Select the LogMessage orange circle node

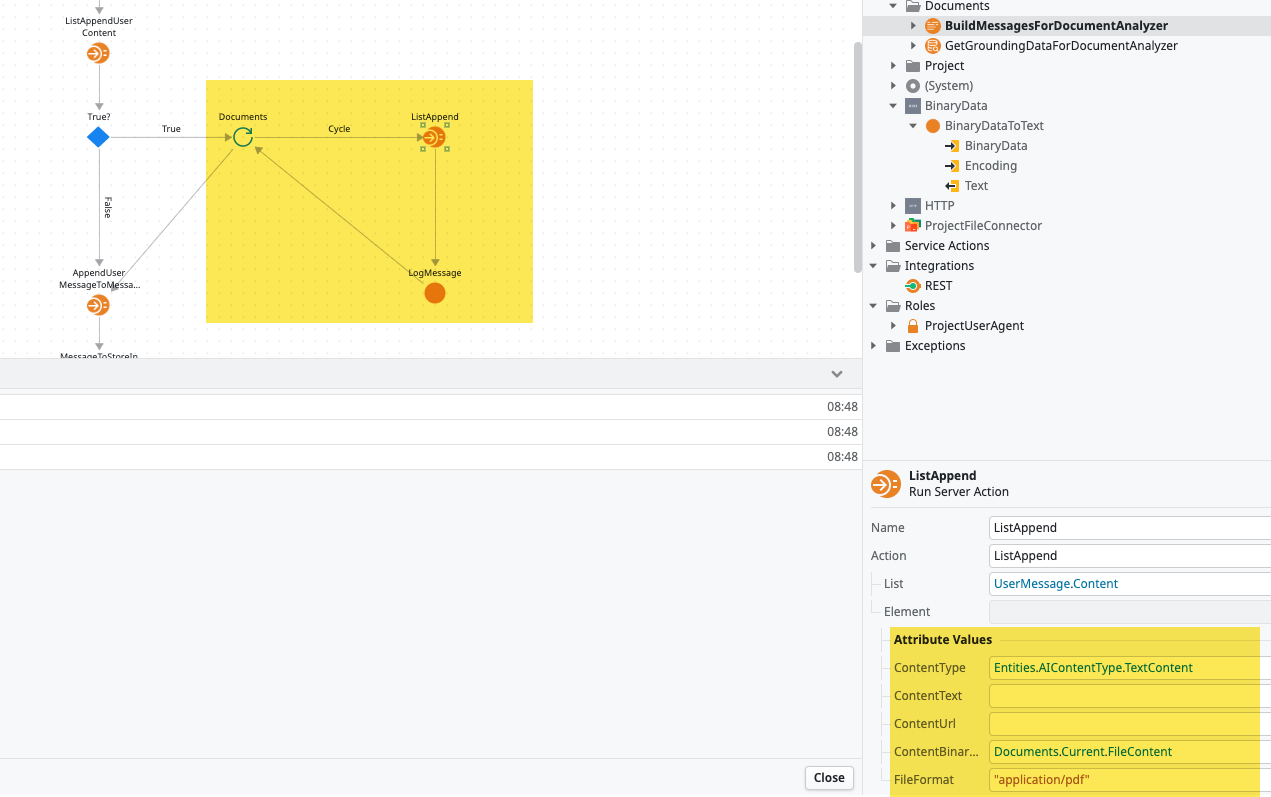434,293
